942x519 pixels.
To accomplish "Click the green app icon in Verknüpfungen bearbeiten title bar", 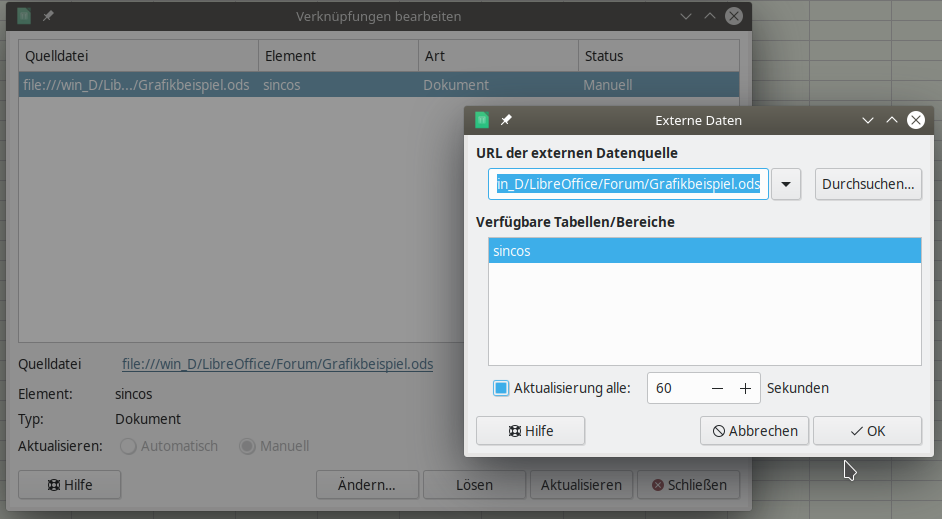I will click(x=24, y=16).
